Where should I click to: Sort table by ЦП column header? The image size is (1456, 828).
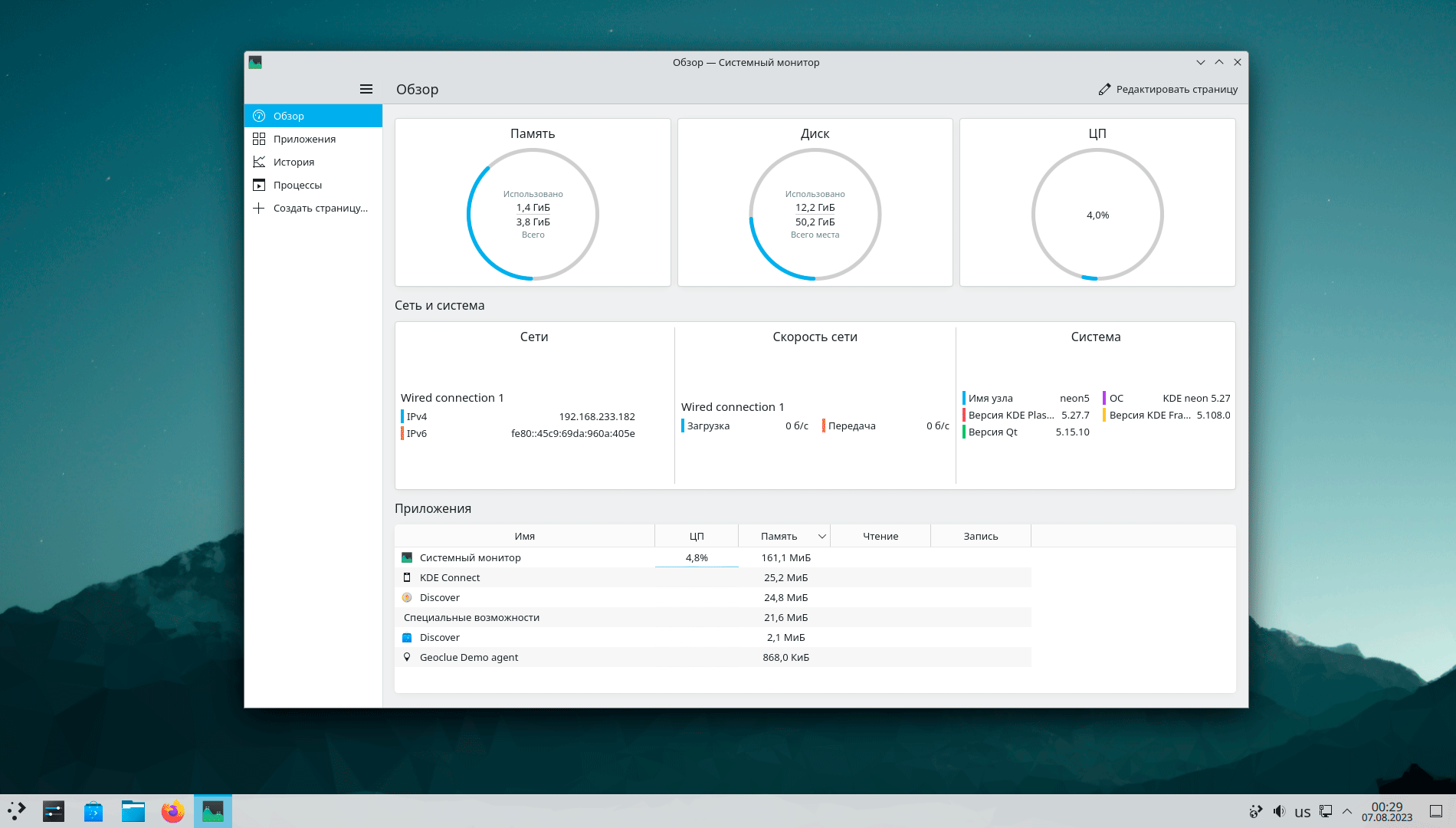coord(696,536)
